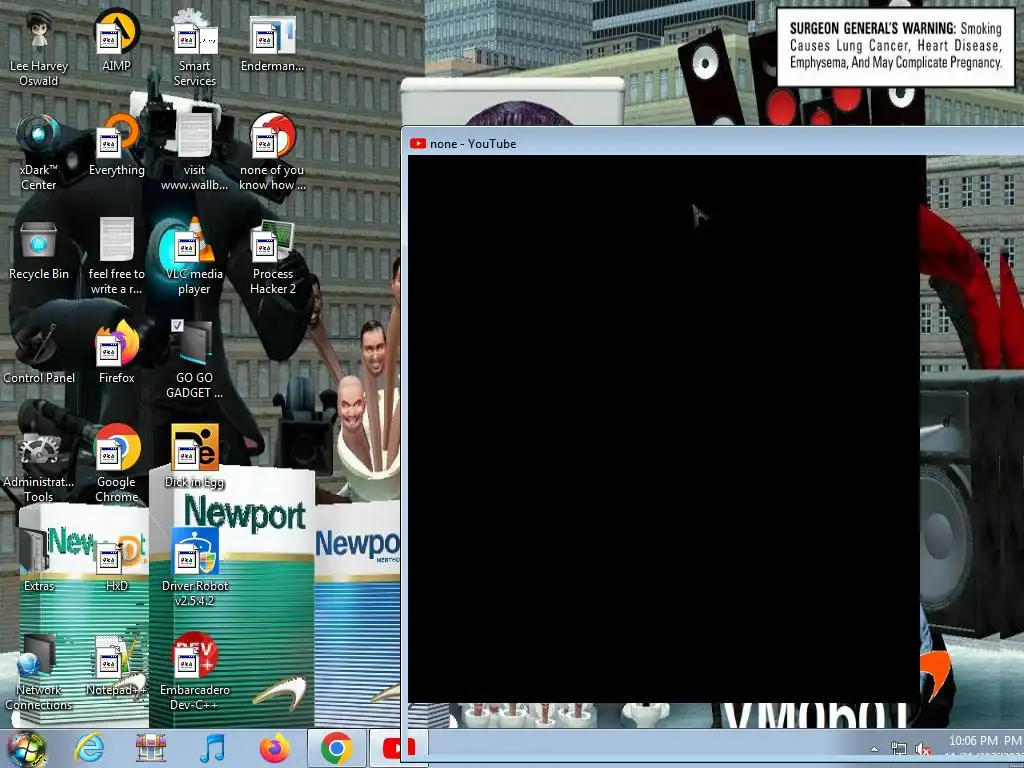Click the black YouTube video area
The height and width of the screenshot is (768, 1024).
point(666,429)
